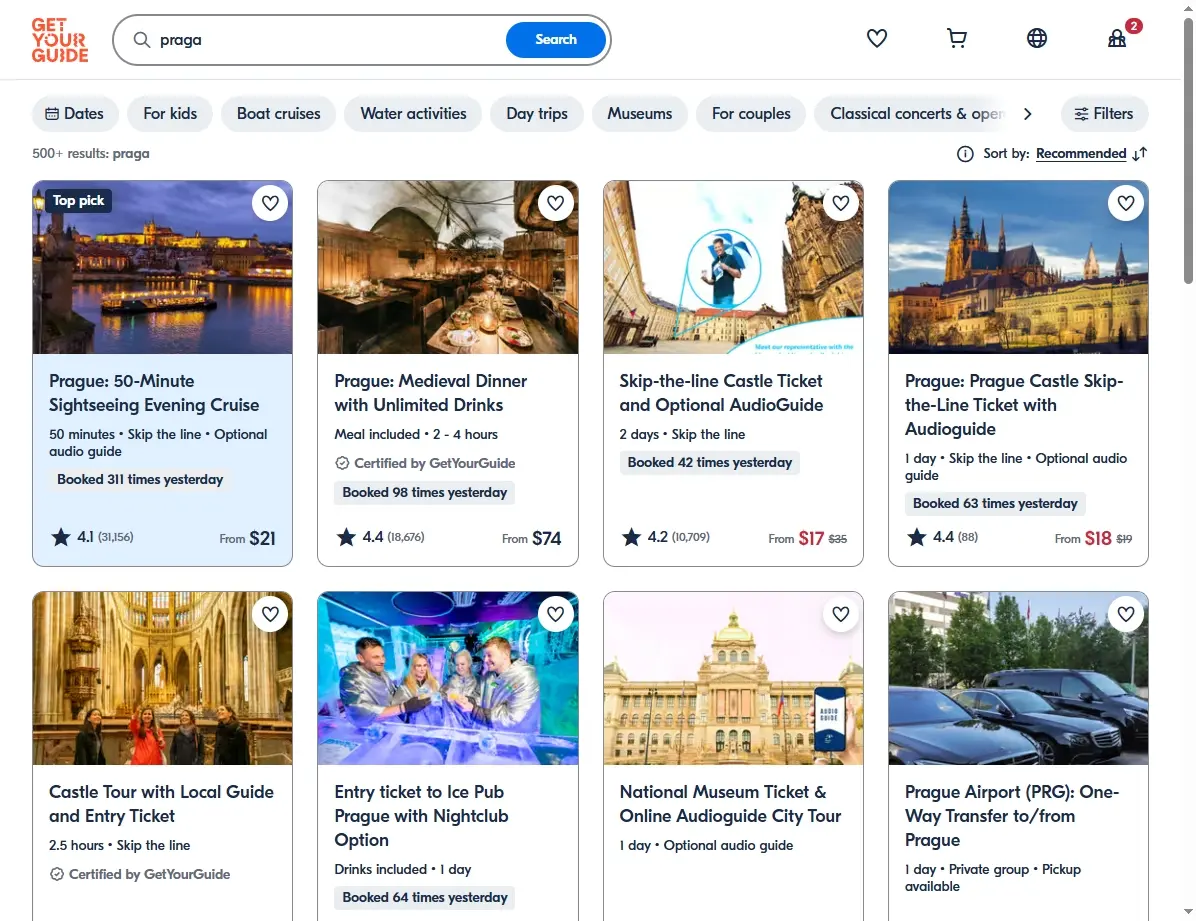The image size is (1196, 921).
Task: Open the wishlist heart icon in header
Action: pyautogui.click(x=876, y=38)
